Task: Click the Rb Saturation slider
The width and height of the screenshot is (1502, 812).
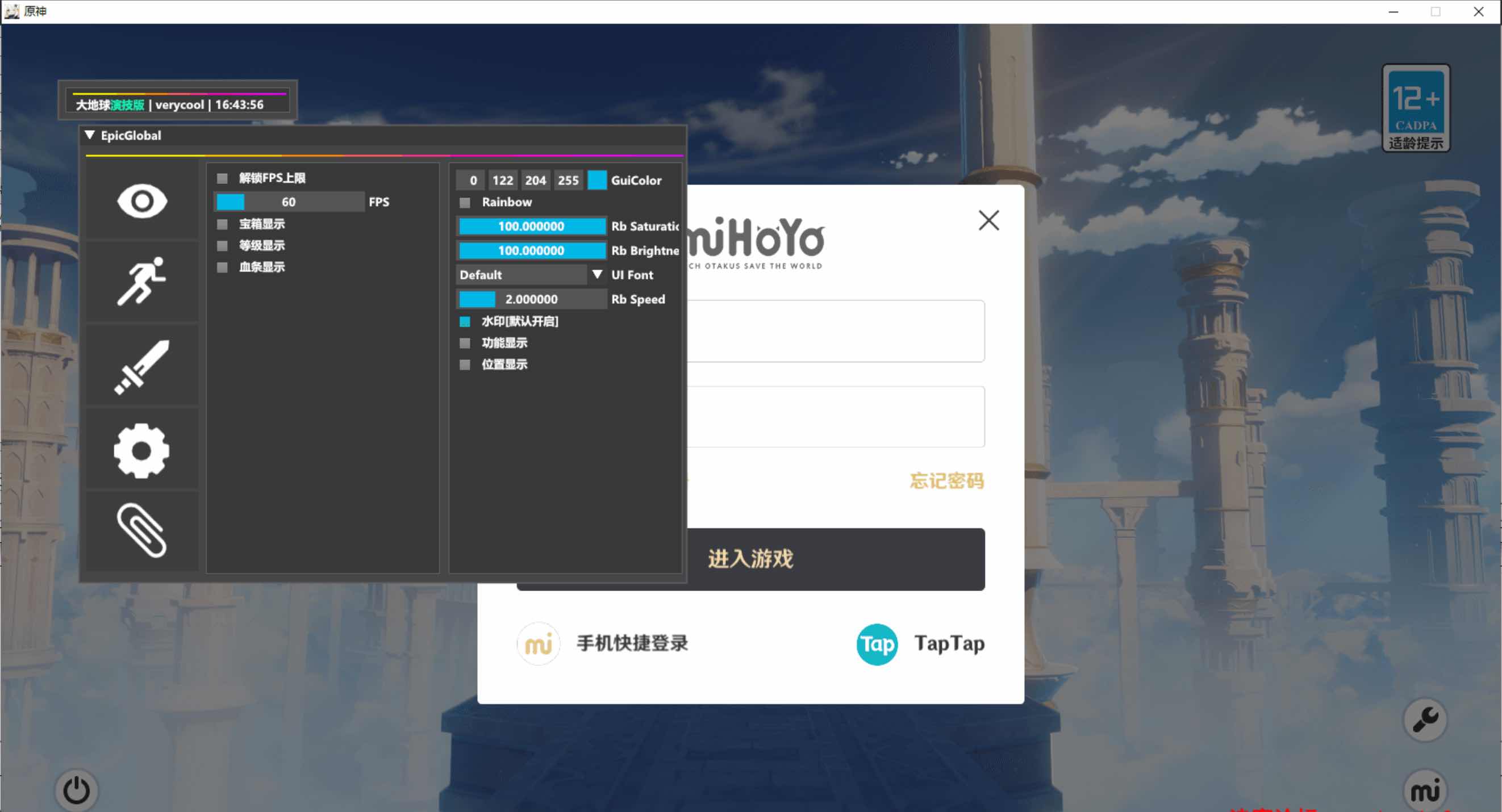Action: (x=531, y=226)
